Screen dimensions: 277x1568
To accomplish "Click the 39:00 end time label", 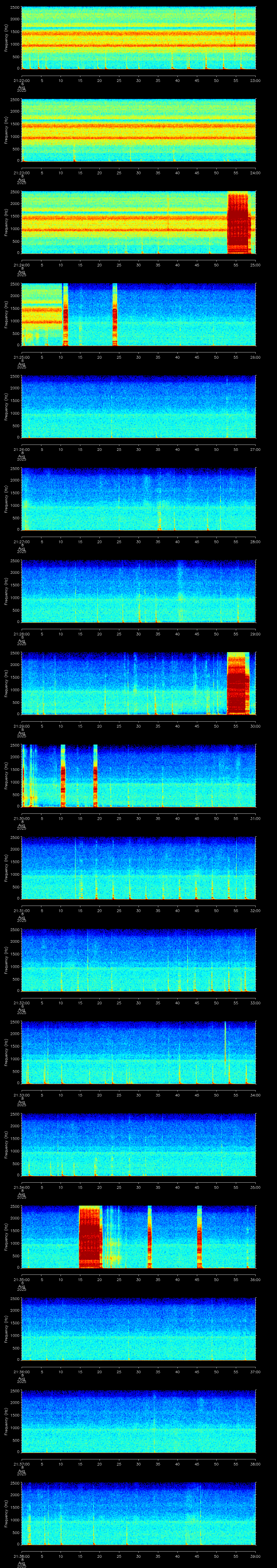I will 255,1556.
